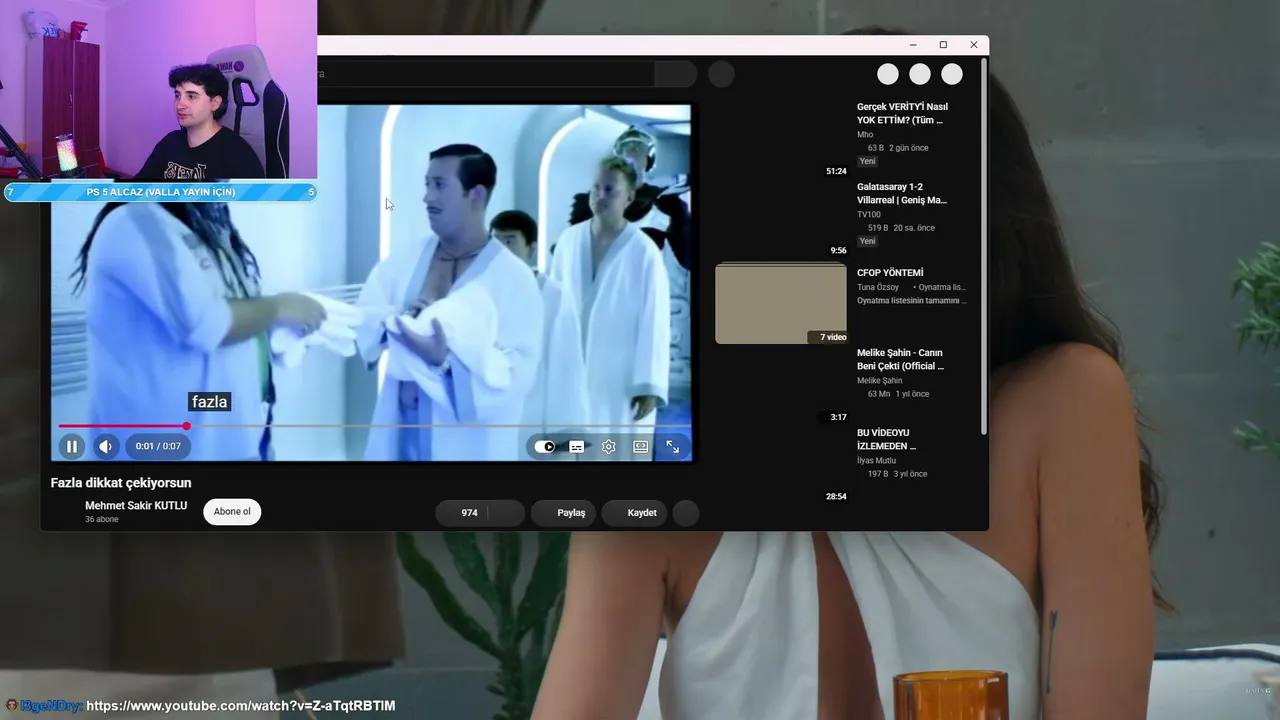
Task: Click the middle round button in YouTube header
Action: [x=920, y=74]
